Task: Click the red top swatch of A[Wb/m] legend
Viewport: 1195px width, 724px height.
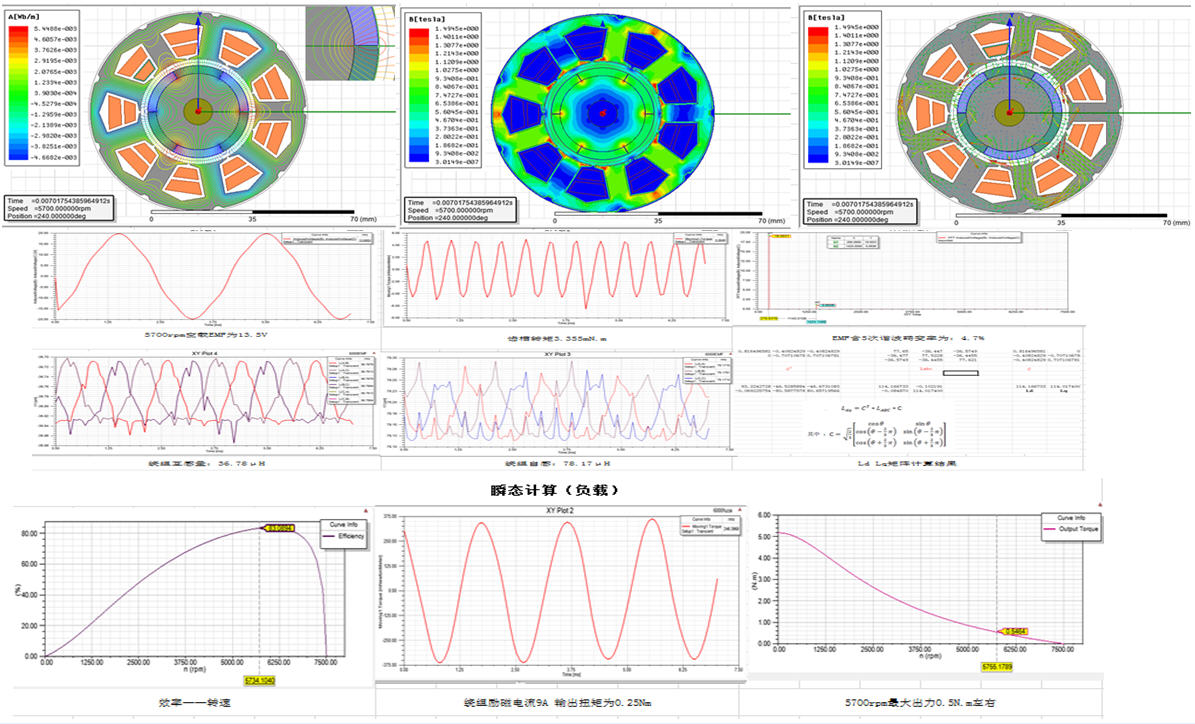Action: pyautogui.click(x=18, y=27)
